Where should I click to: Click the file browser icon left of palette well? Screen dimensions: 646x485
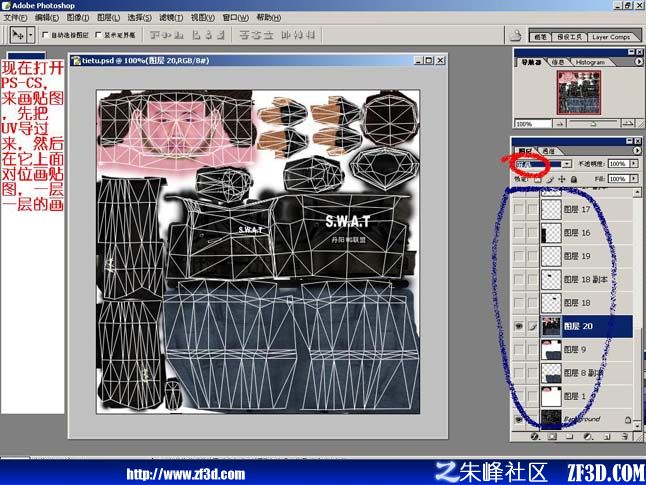click(x=515, y=35)
